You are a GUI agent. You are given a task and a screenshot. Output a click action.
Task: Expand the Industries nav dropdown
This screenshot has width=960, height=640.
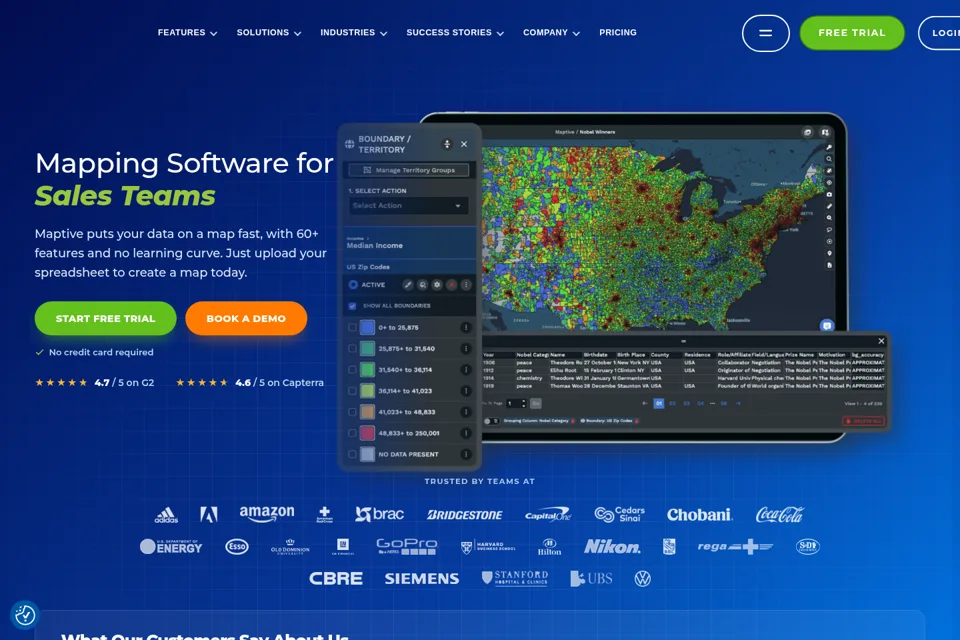[x=354, y=32]
